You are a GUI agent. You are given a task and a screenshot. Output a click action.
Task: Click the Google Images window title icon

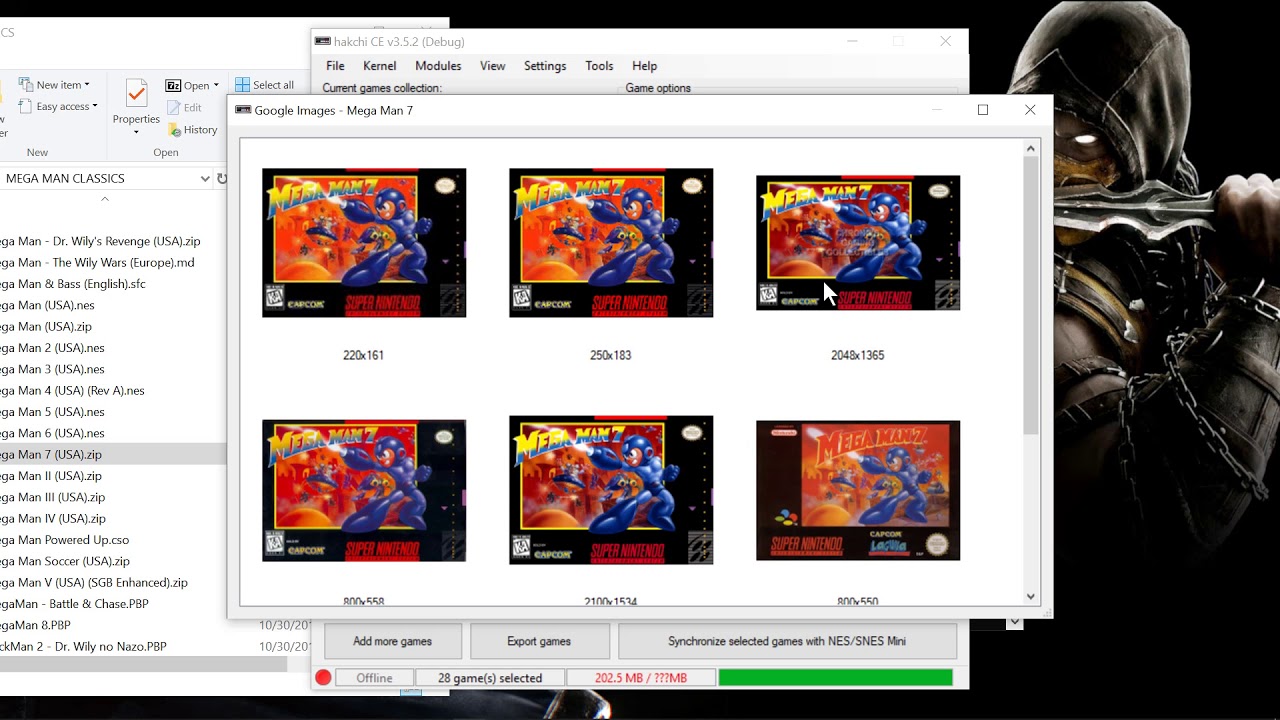(x=243, y=110)
